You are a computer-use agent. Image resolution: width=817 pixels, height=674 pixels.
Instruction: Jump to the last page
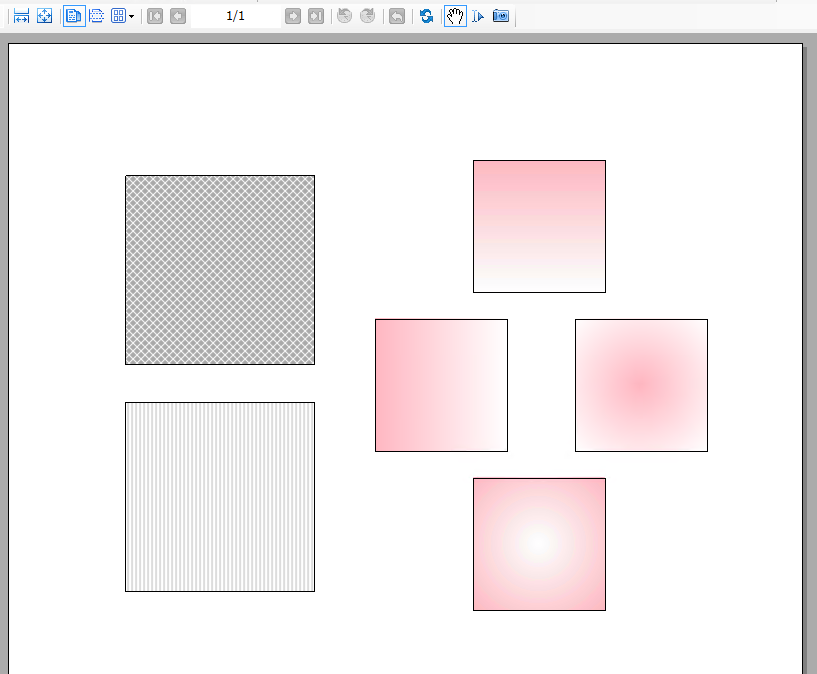click(316, 16)
